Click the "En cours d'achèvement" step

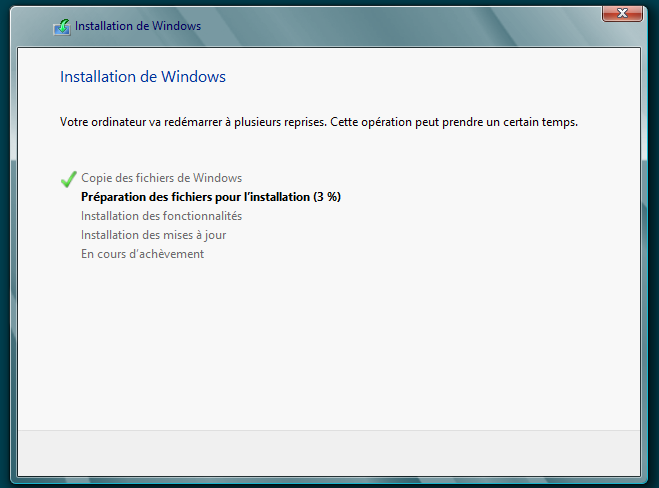[142, 254]
